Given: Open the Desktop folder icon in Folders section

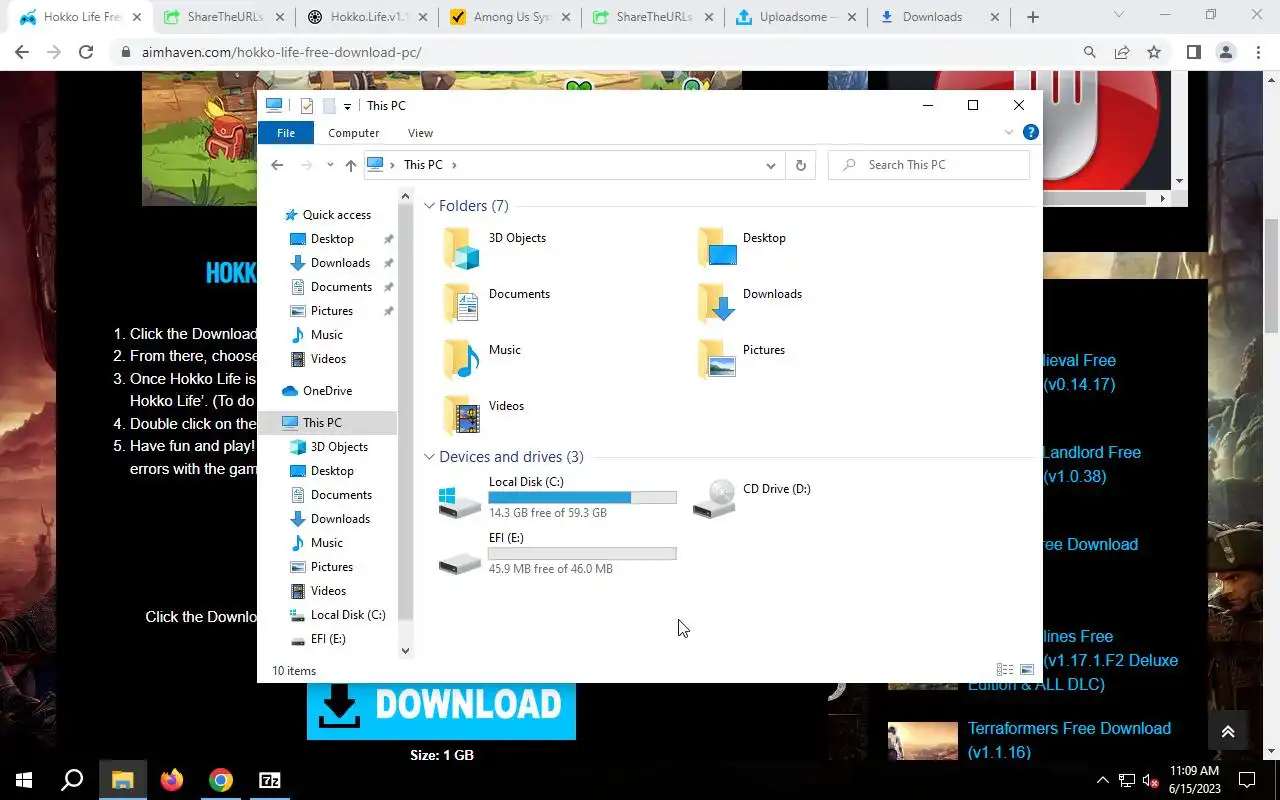Looking at the screenshot, I should coord(716,248).
